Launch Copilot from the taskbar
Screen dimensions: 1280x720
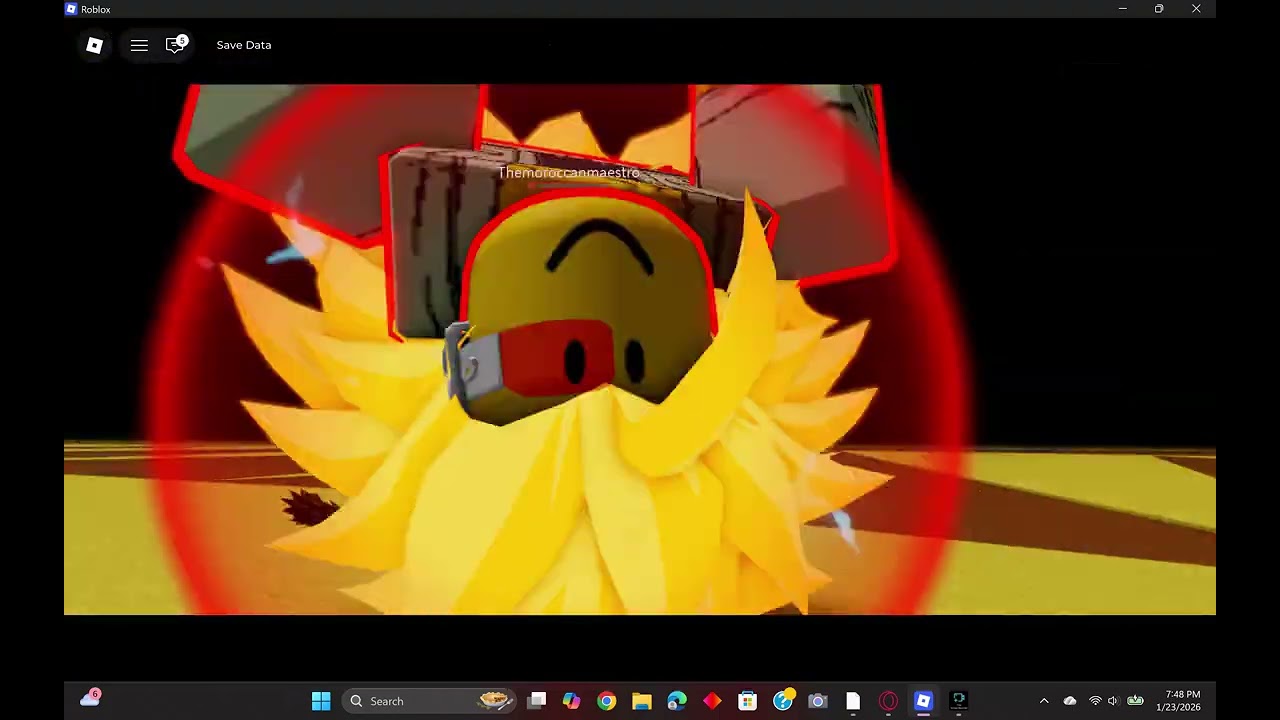tap(571, 701)
